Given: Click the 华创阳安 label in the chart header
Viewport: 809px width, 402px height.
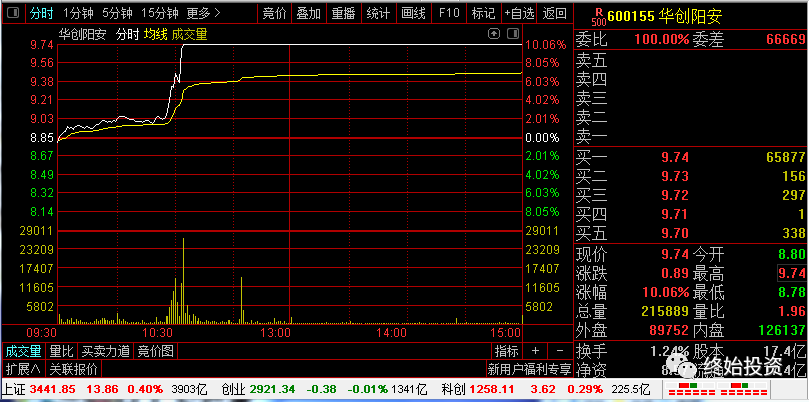Looking at the screenshot, I should pos(83,35).
